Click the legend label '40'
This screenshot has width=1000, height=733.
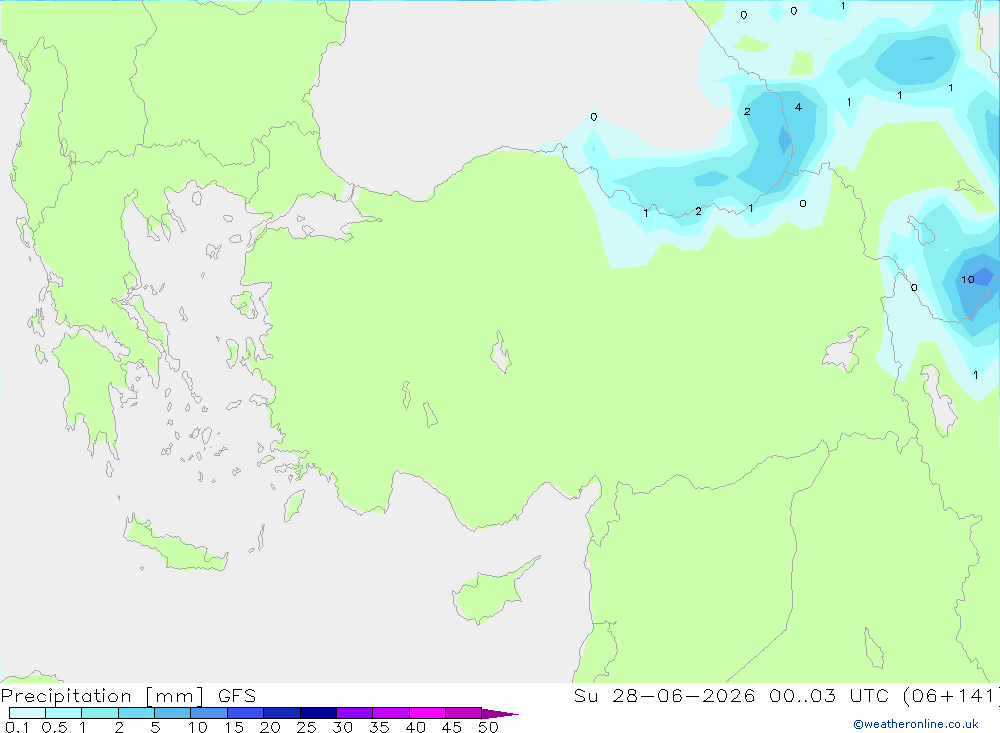(415, 727)
